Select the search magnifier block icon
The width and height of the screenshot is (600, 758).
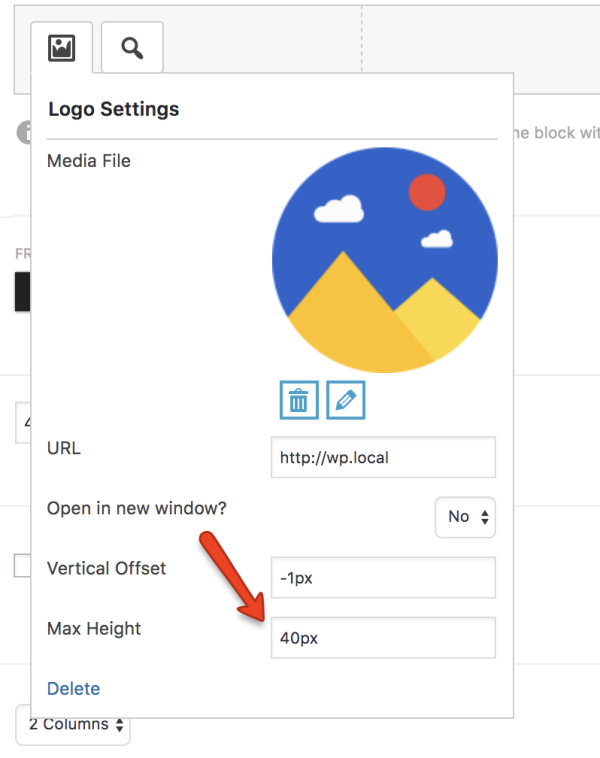click(x=132, y=47)
